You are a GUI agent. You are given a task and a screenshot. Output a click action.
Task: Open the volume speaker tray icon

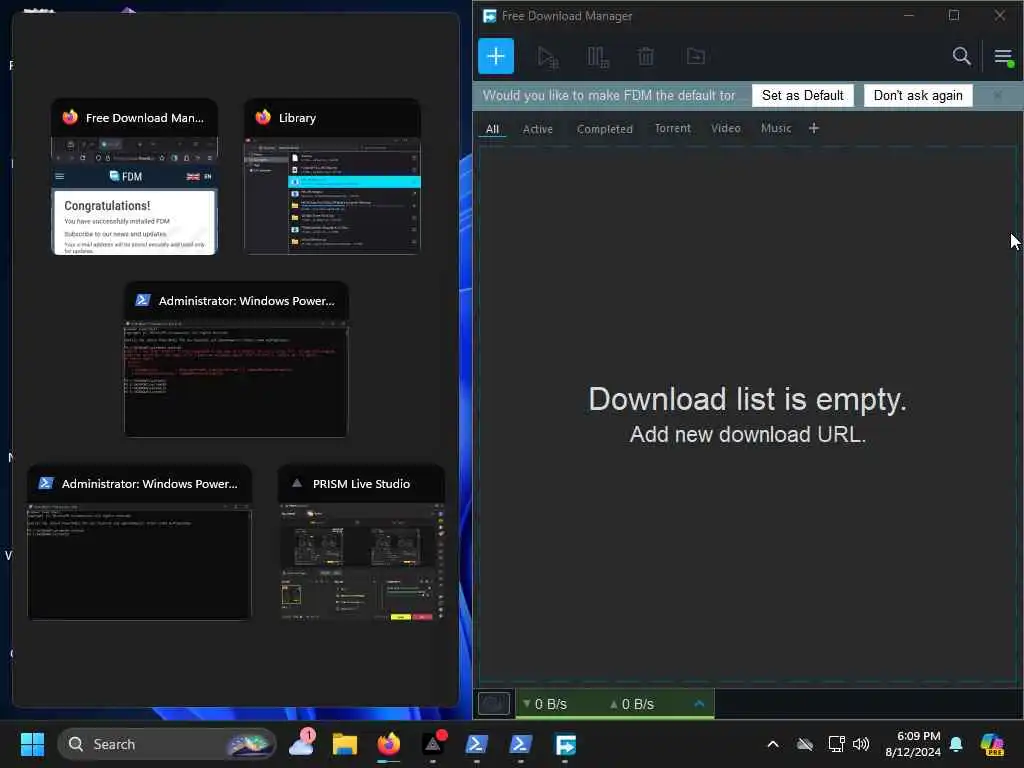[x=861, y=744]
